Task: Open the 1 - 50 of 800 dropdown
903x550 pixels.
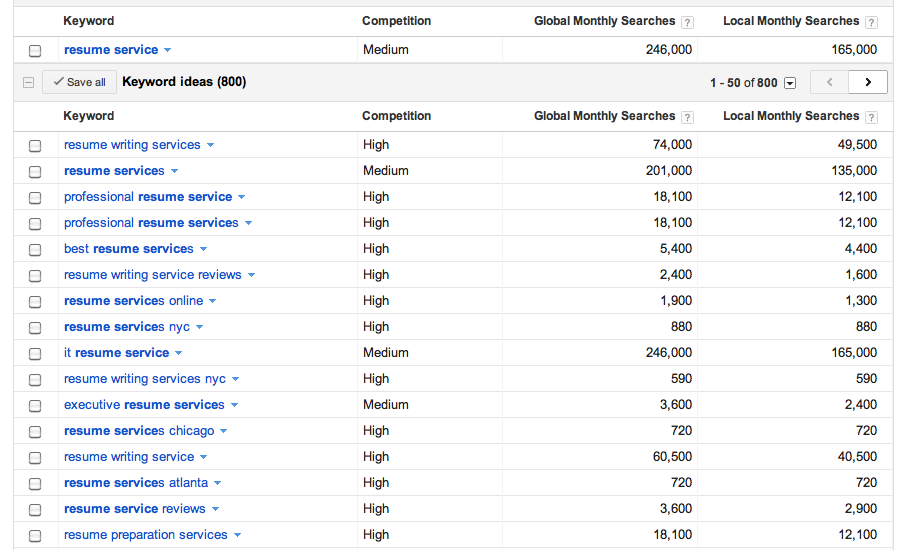Action: (790, 83)
